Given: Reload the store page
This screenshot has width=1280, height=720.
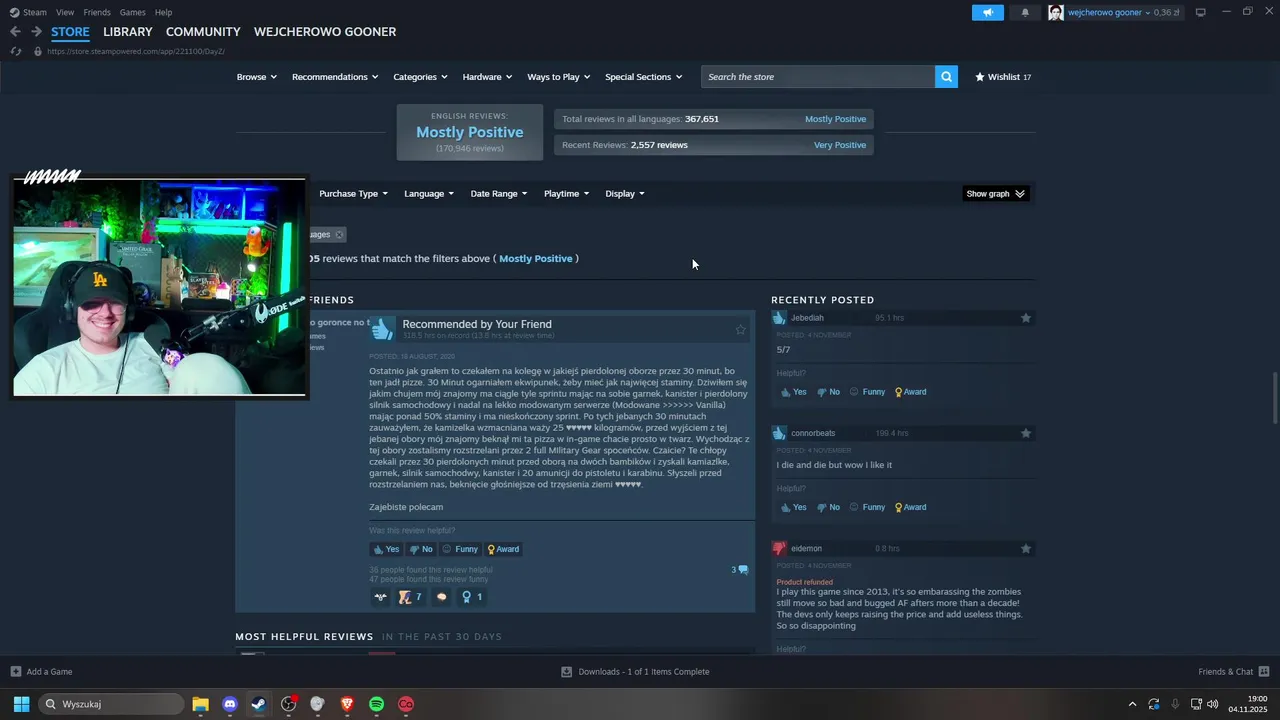Looking at the screenshot, I should pos(16,51).
